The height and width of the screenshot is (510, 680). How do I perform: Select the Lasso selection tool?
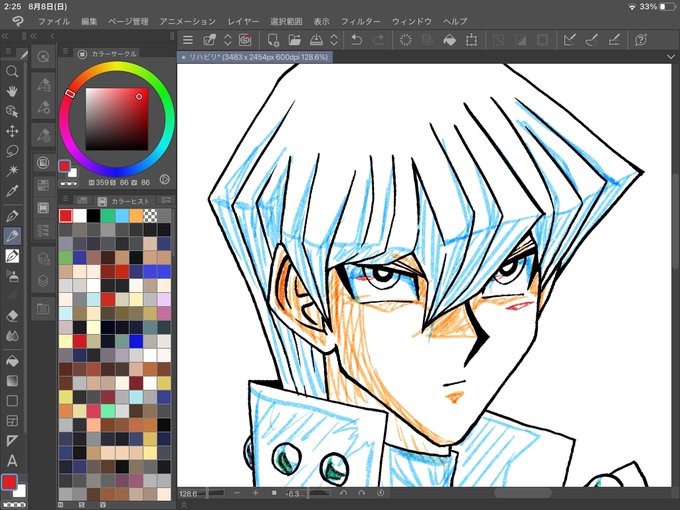(12, 151)
